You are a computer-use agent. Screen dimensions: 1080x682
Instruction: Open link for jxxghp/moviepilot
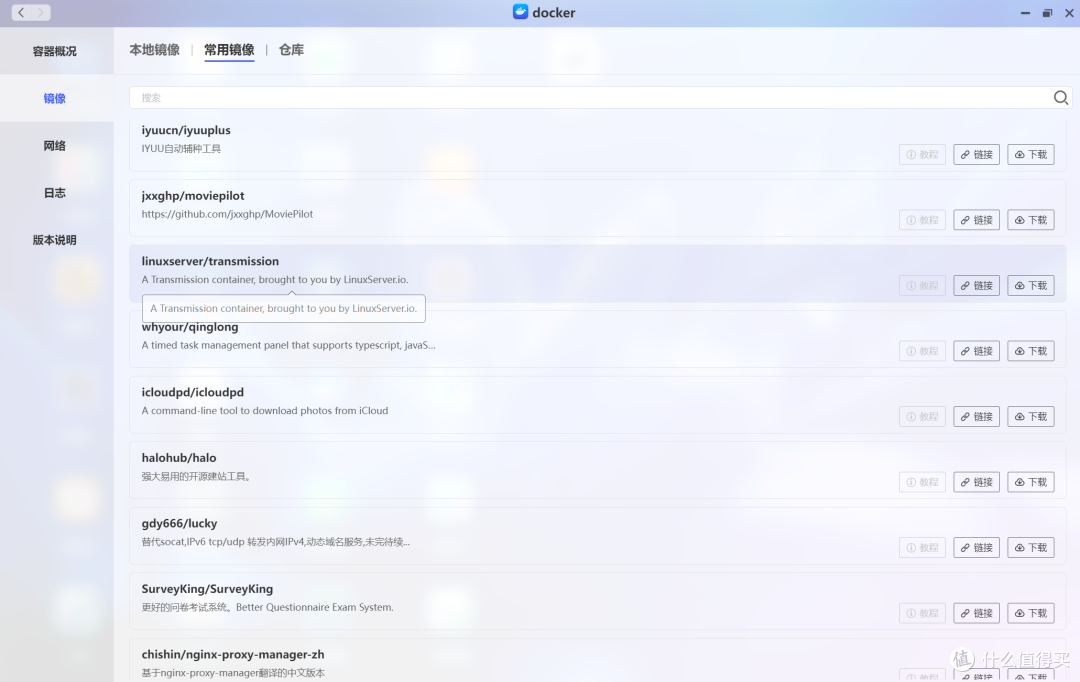click(x=977, y=220)
